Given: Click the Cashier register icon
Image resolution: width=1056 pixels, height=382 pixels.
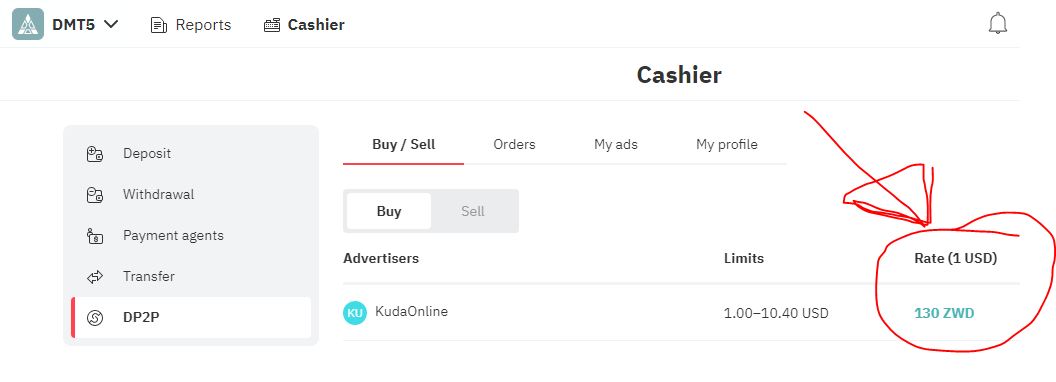Looking at the screenshot, I should [x=271, y=26].
